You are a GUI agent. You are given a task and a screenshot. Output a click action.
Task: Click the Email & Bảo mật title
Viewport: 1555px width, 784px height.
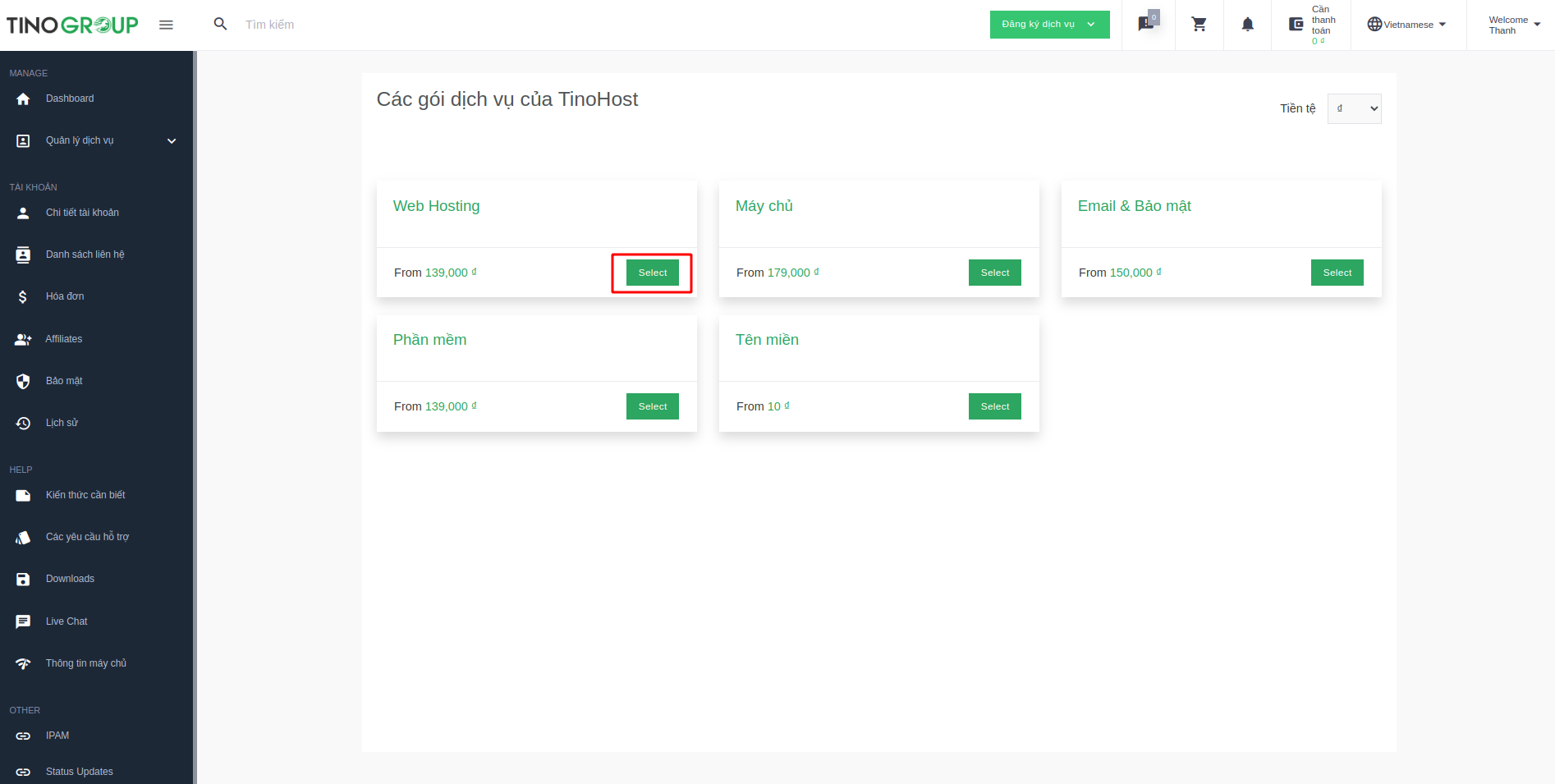[x=1135, y=206]
